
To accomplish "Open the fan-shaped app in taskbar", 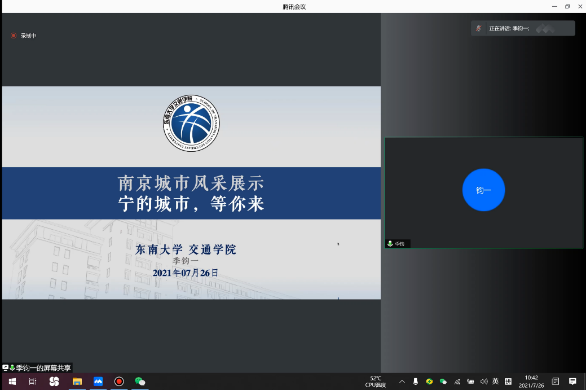I will pyautogui.click(x=54, y=381).
